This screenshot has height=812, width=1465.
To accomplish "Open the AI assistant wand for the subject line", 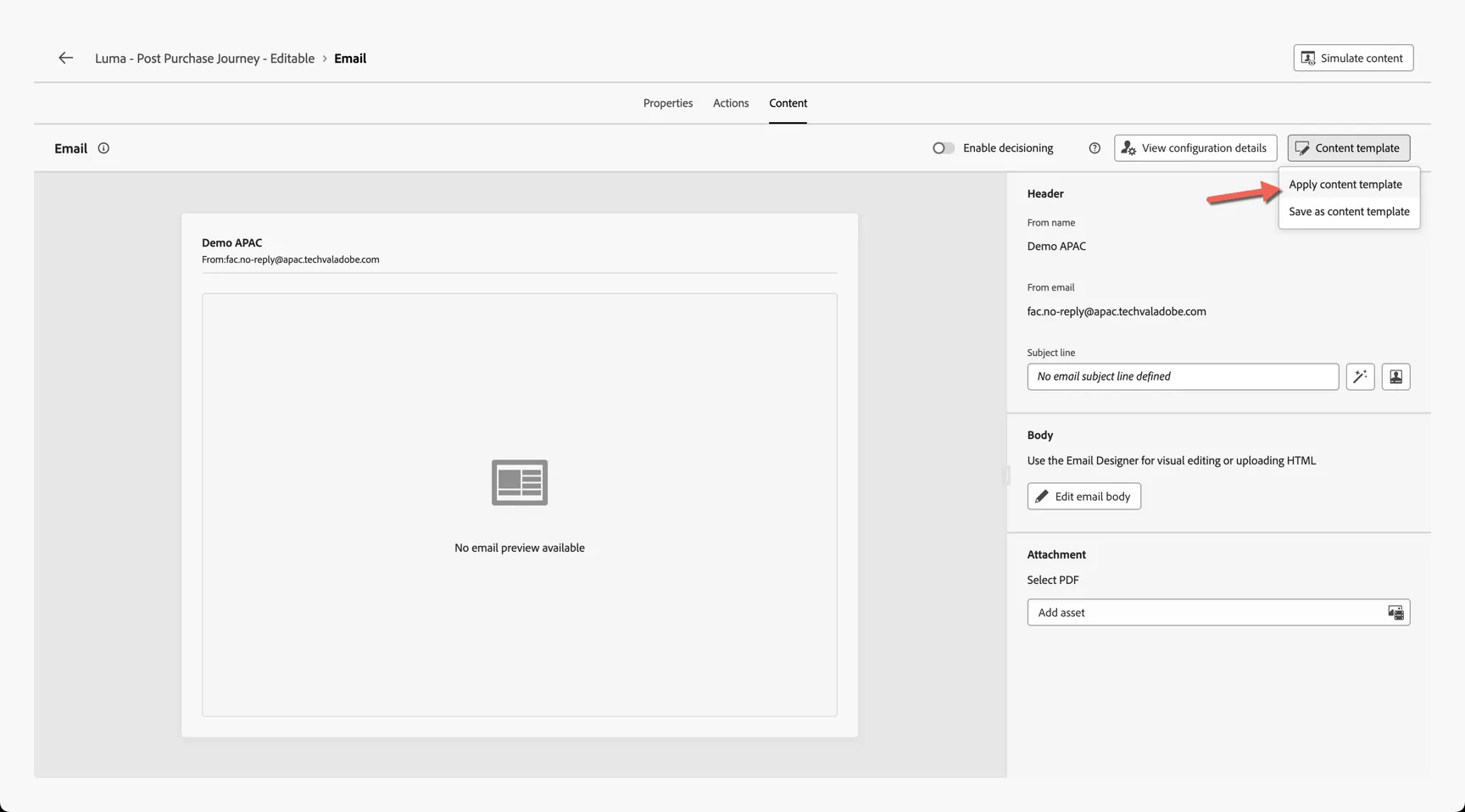I will [1360, 376].
